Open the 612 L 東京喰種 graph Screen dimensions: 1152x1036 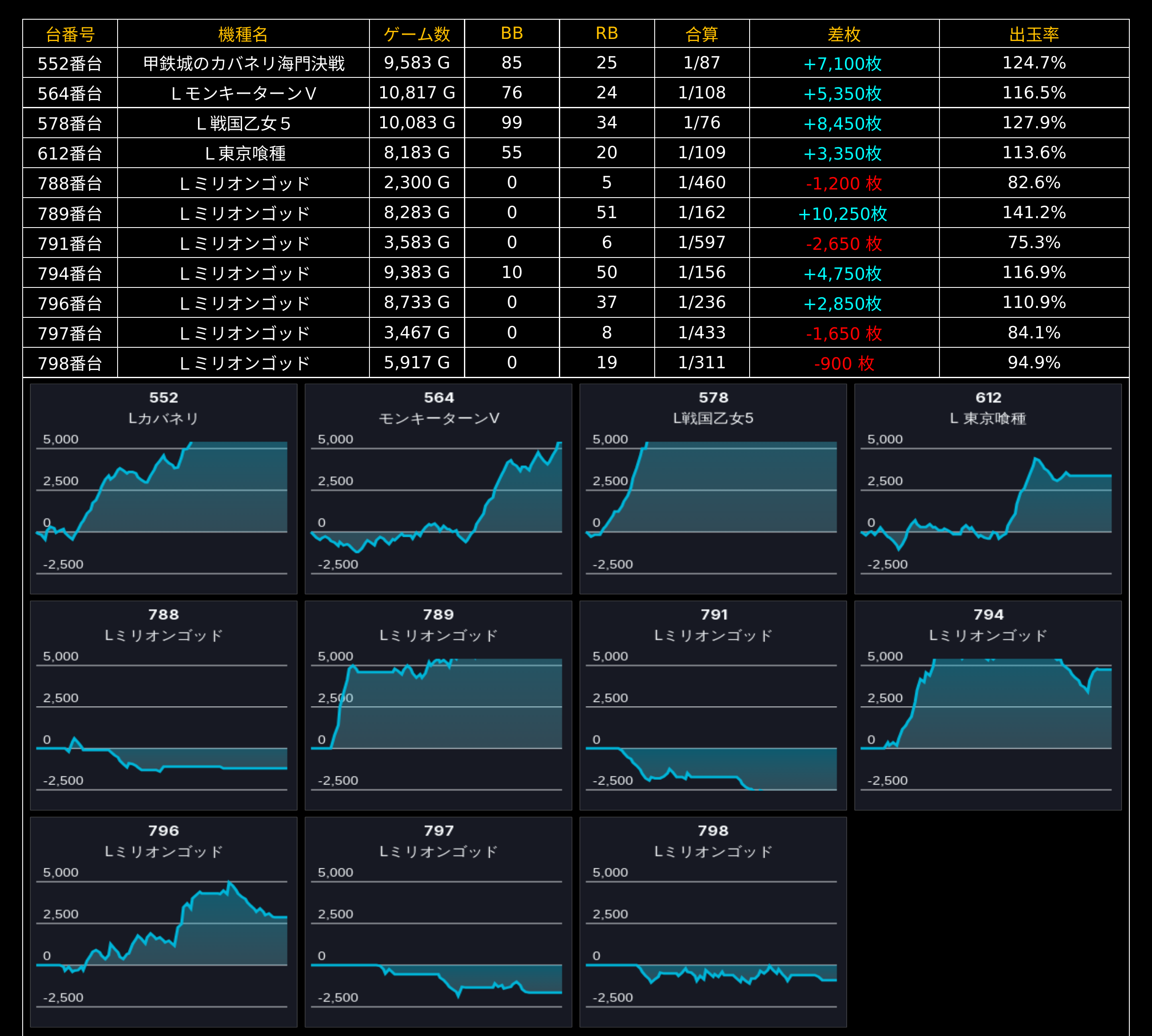(988, 489)
